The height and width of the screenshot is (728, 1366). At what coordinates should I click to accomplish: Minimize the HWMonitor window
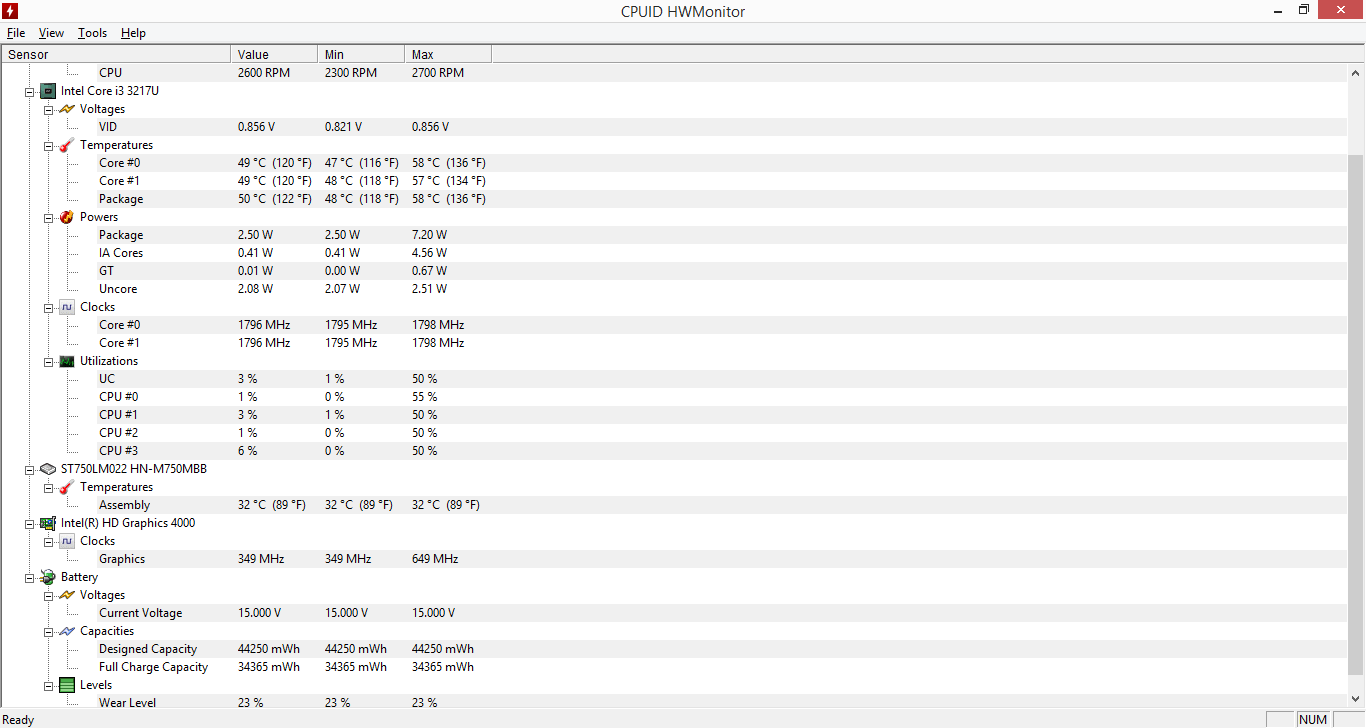click(x=1280, y=10)
